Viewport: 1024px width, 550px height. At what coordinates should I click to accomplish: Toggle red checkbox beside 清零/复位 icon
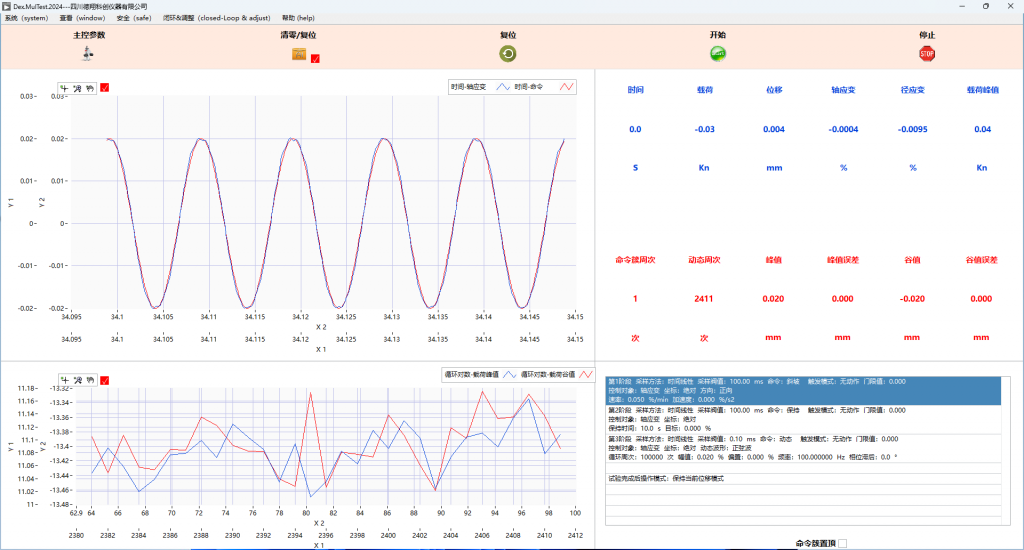(315, 59)
